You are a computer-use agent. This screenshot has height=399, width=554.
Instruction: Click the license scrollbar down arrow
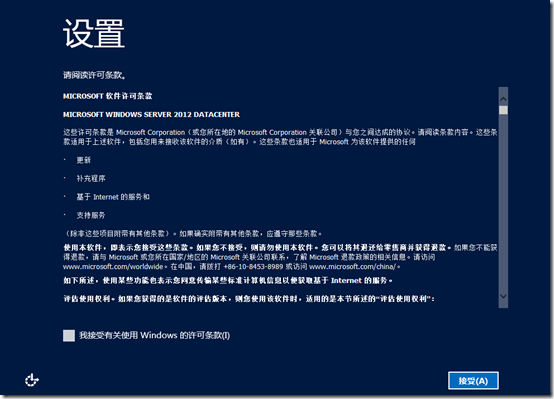point(503,296)
